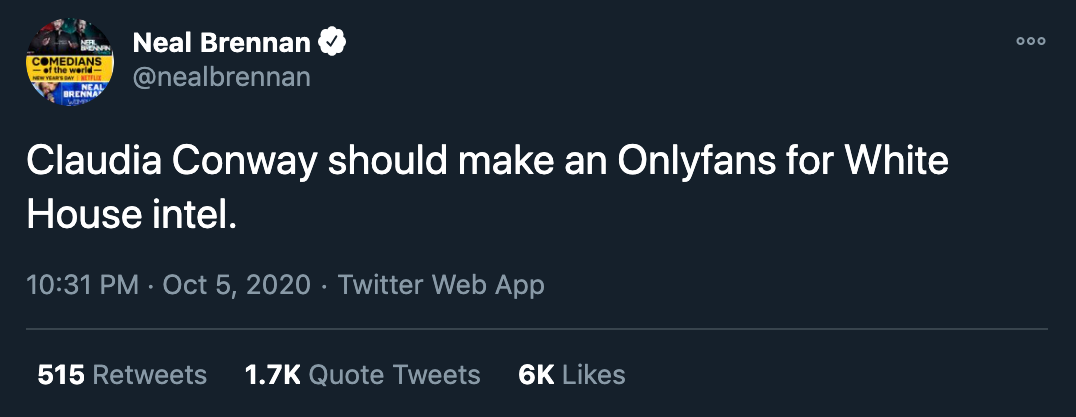Open the Twitter Web App source link
The image size is (1076, 417).
(x=441, y=285)
